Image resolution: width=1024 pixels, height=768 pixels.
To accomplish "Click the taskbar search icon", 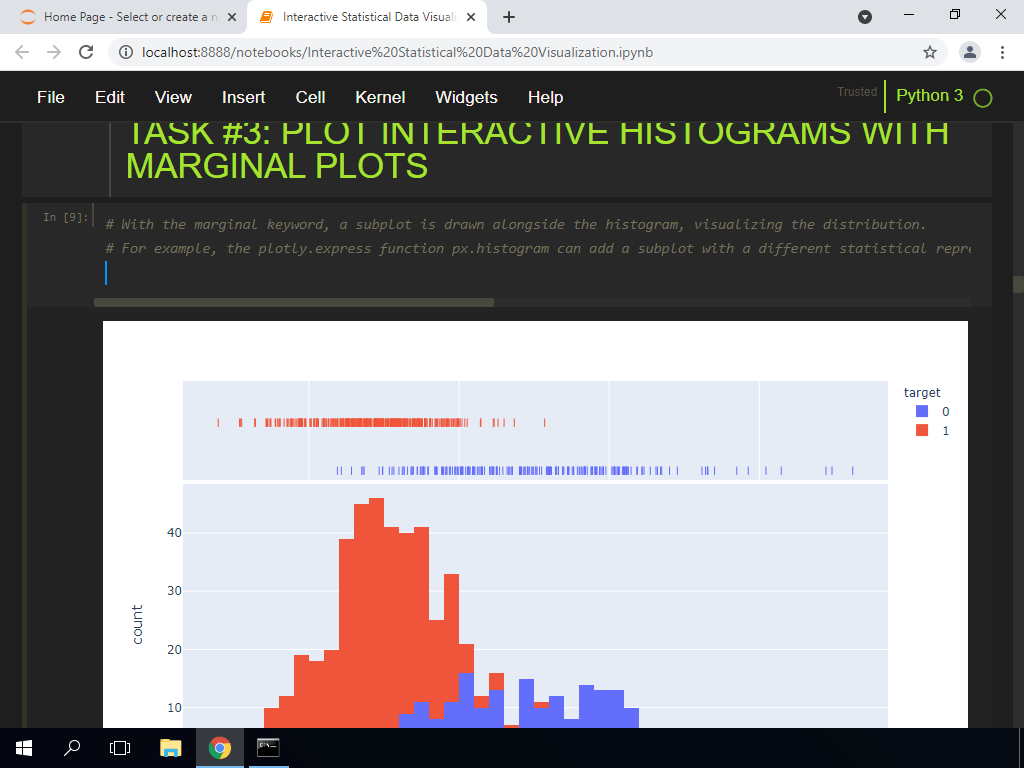I will pyautogui.click(x=70, y=747).
